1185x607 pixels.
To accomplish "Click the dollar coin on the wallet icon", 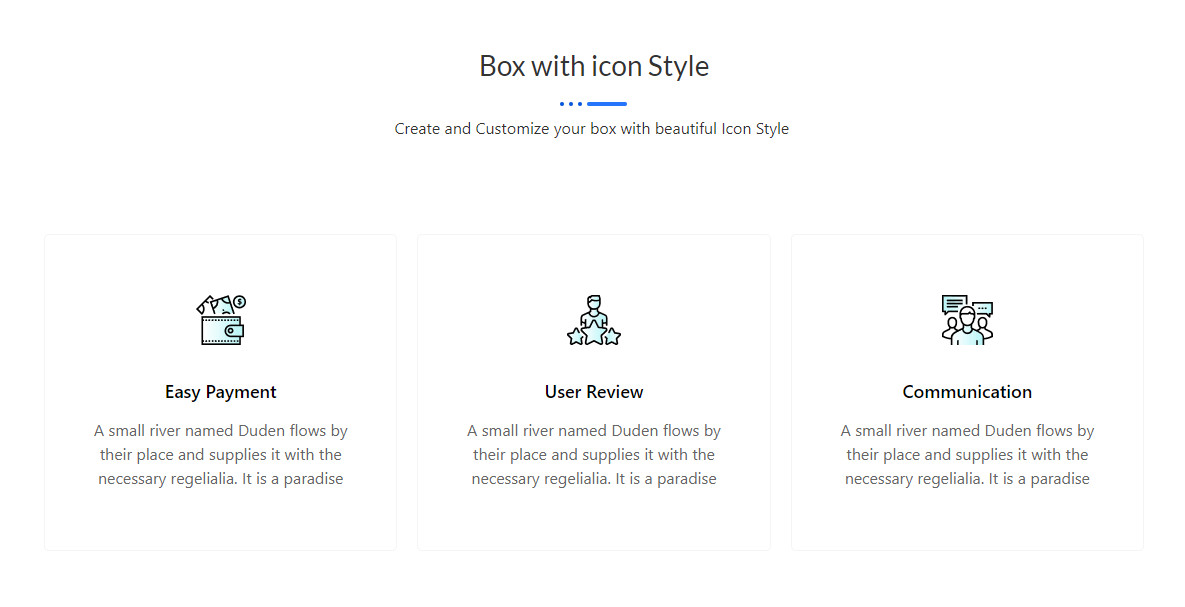I will 239,301.
